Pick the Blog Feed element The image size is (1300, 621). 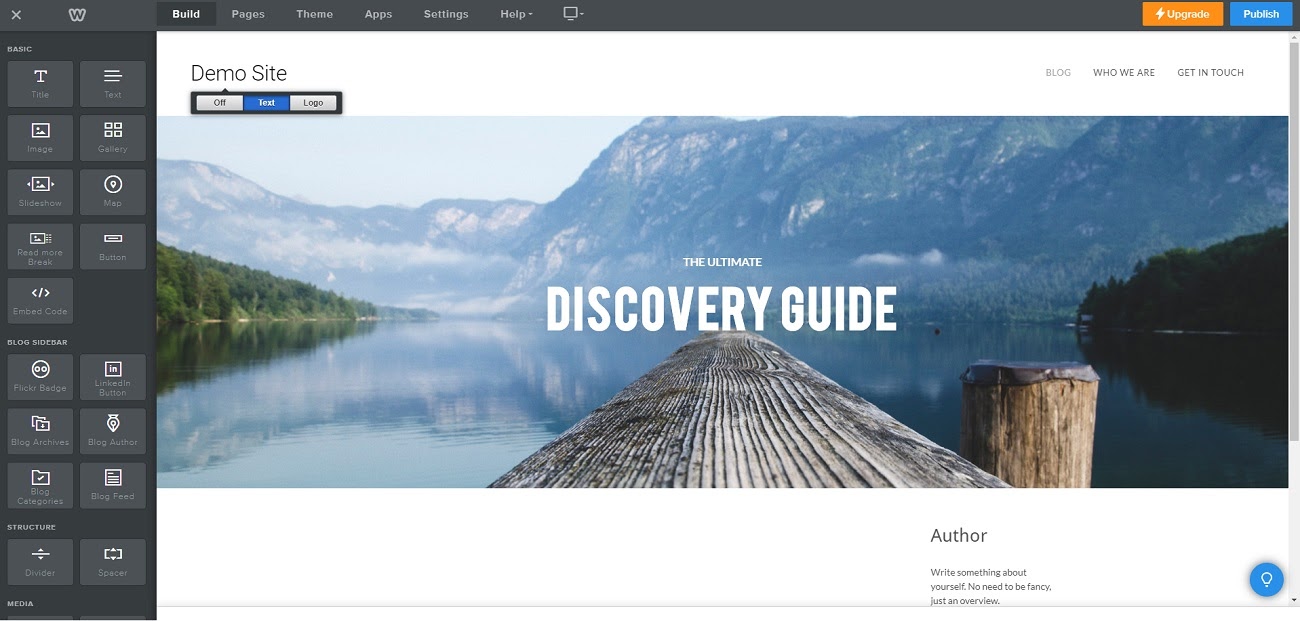click(x=112, y=485)
